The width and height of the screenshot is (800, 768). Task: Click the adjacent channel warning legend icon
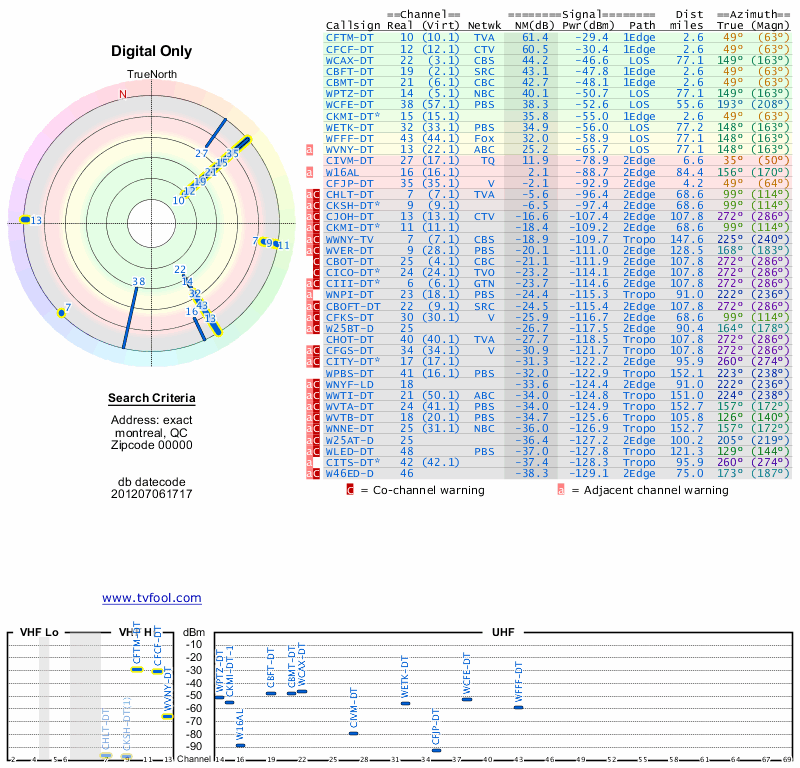pyautogui.click(x=562, y=490)
